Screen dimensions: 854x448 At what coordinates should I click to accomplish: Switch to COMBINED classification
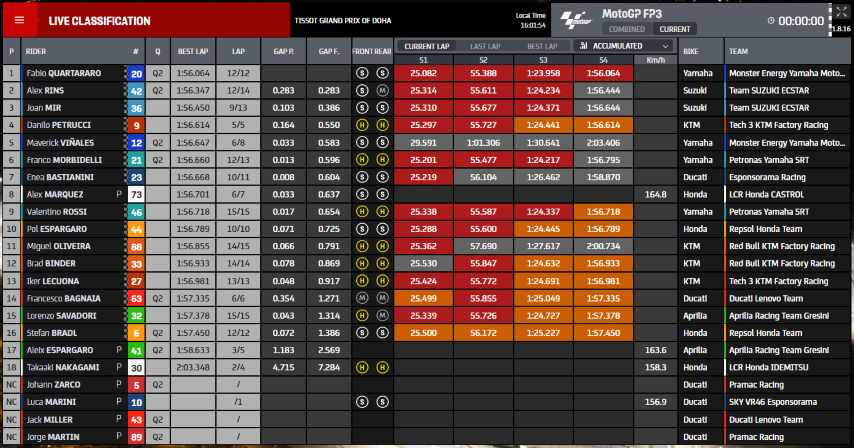click(626, 29)
